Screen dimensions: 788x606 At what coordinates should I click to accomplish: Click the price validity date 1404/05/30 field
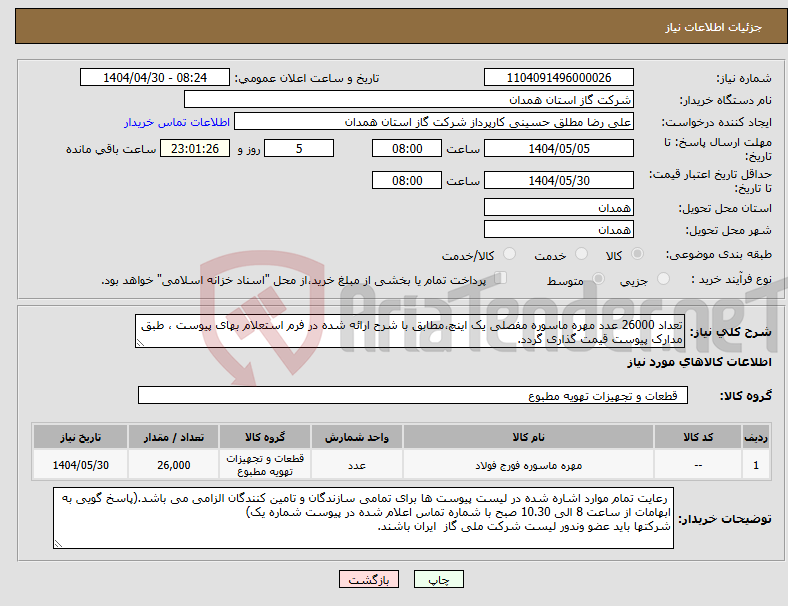pyautogui.click(x=558, y=180)
